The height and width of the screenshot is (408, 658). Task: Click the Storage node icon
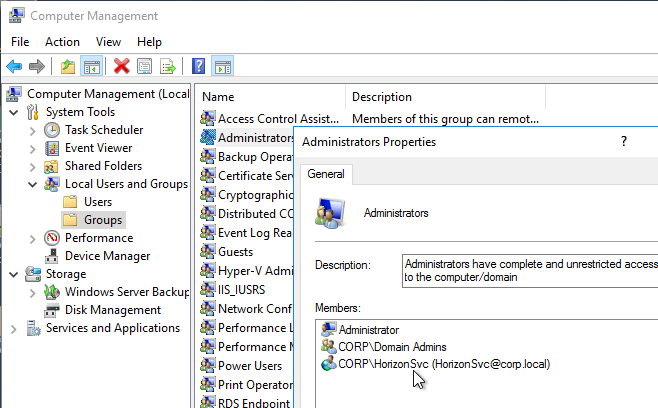click(x=33, y=274)
